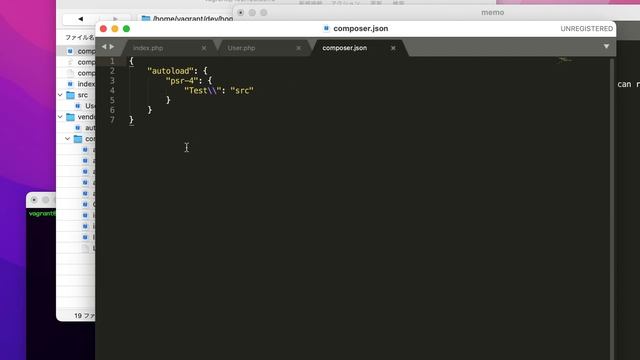Click the ファイル名 column header

click(80, 37)
